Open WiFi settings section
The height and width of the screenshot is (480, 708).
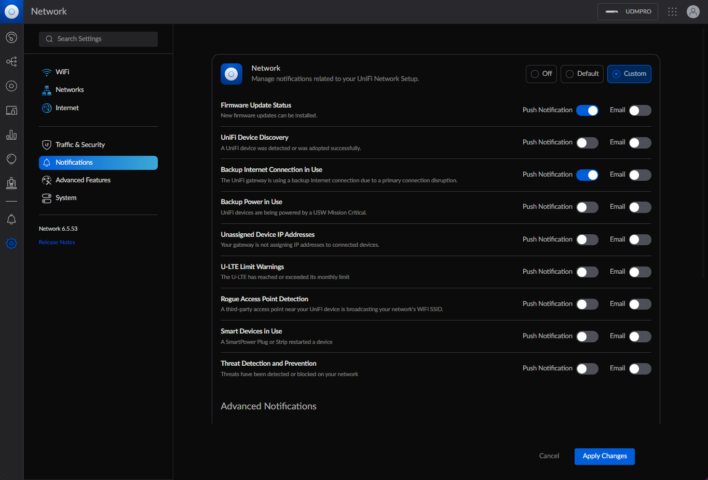tap(62, 72)
